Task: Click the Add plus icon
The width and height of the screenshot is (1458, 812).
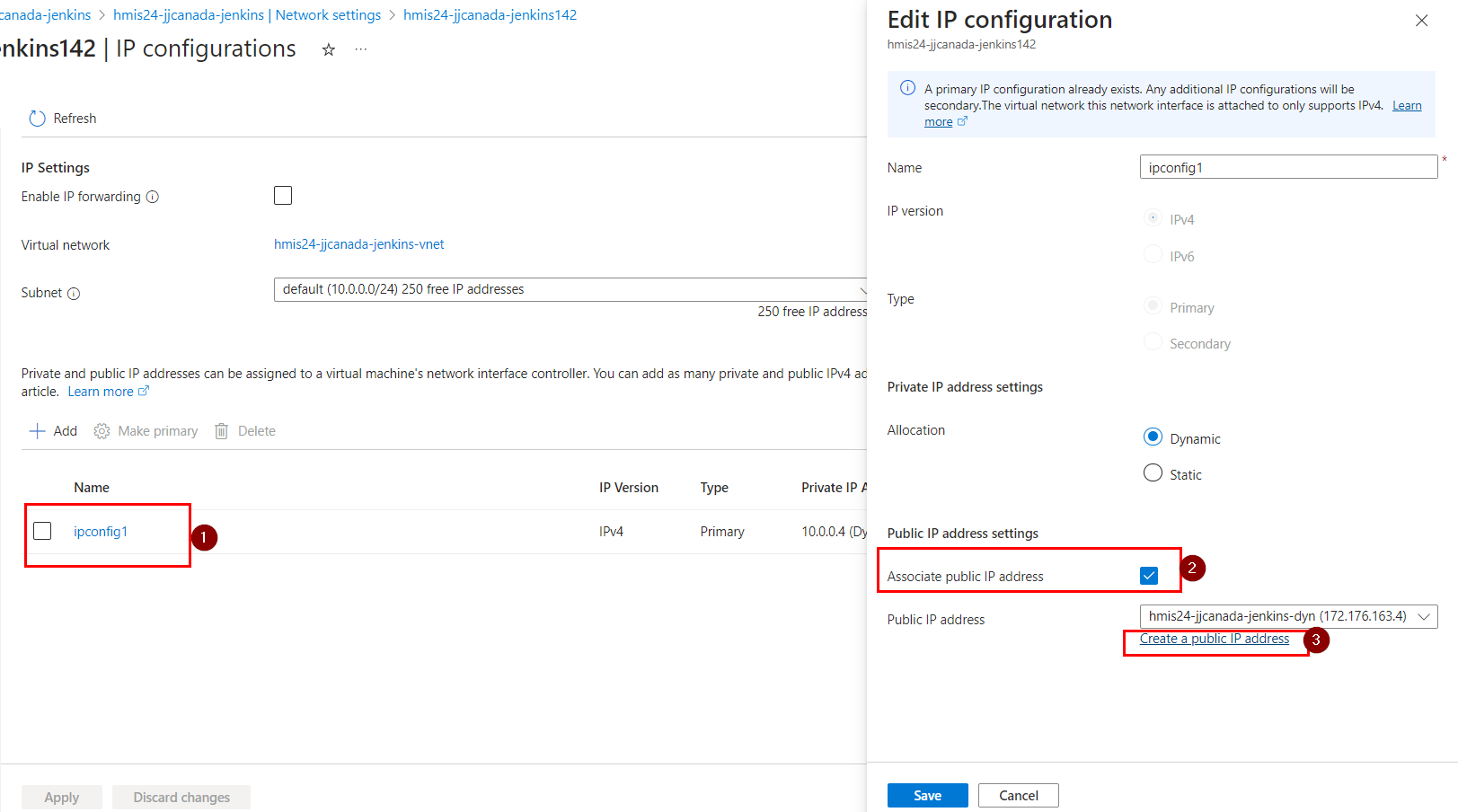Action: 38,431
